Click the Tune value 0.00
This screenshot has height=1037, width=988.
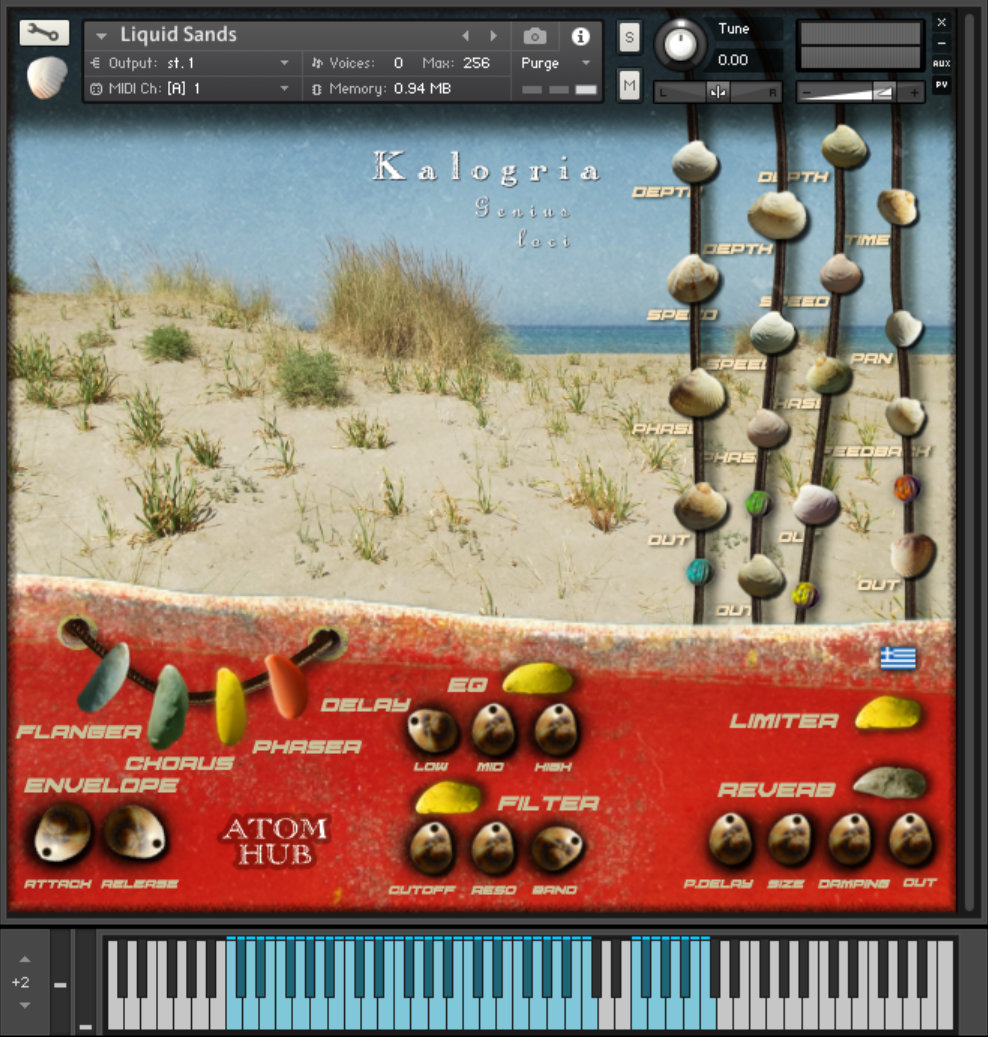[x=733, y=60]
